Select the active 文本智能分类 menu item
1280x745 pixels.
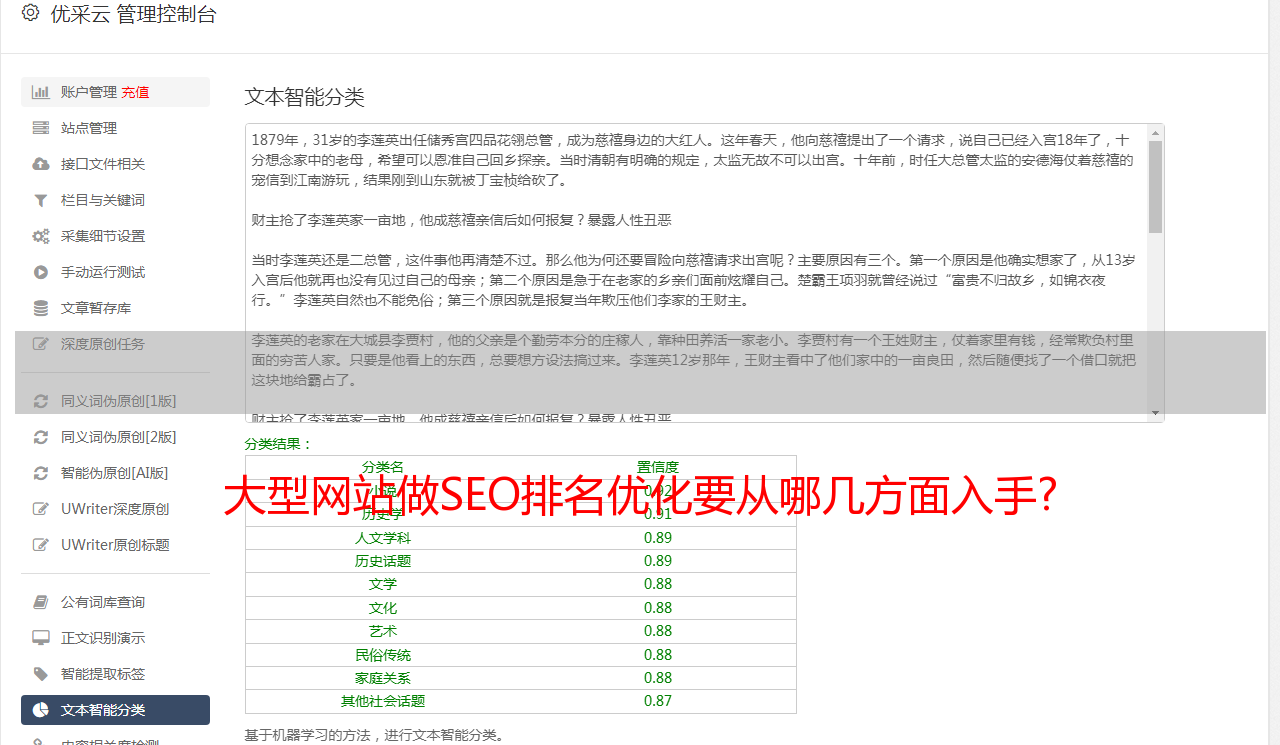pos(115,710)
